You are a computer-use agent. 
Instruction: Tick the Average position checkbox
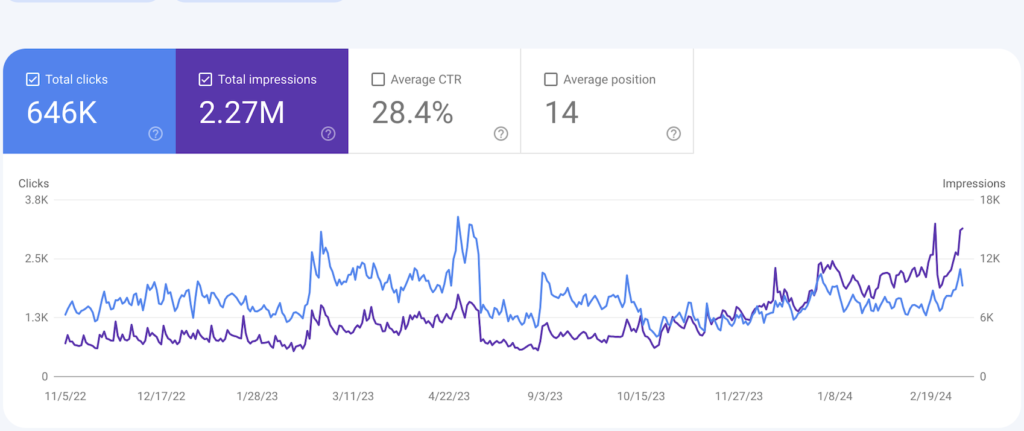pyautogui.click(x=551, y=79)
